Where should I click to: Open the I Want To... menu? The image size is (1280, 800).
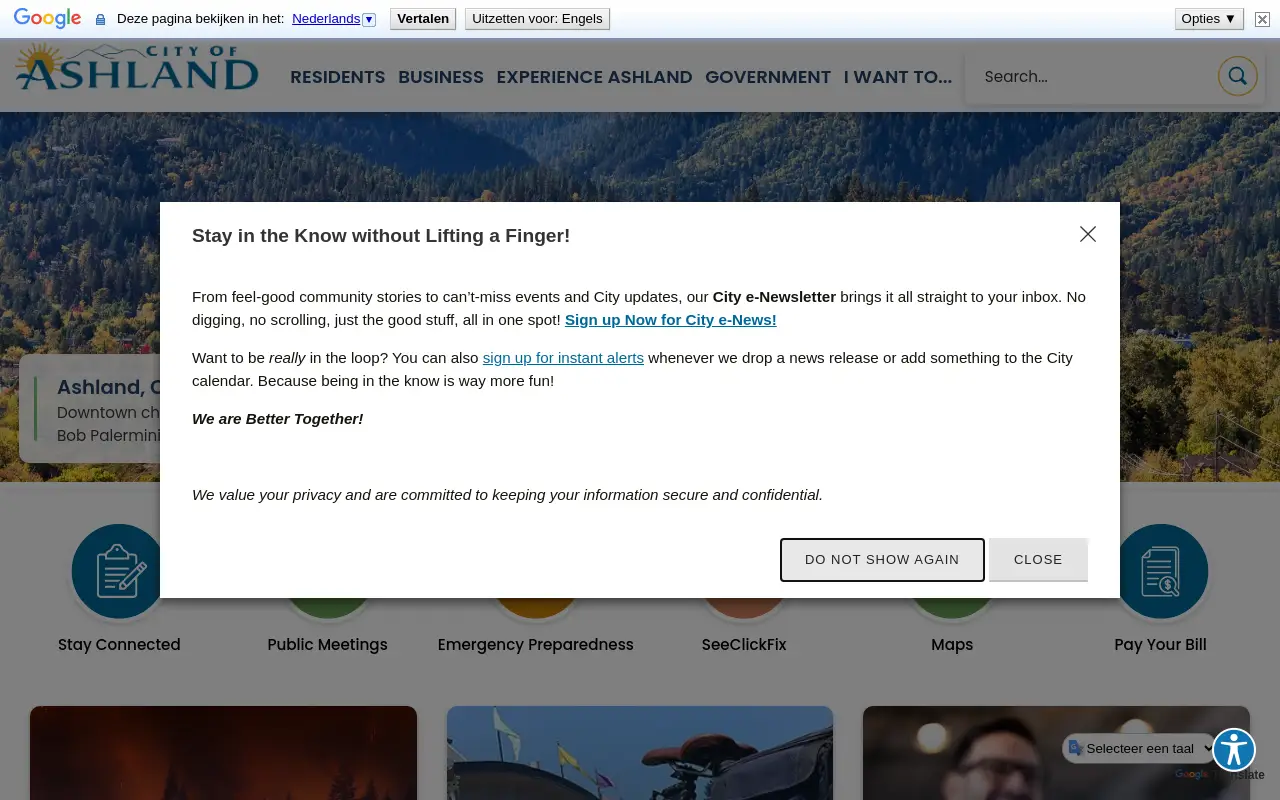point(898,77)
